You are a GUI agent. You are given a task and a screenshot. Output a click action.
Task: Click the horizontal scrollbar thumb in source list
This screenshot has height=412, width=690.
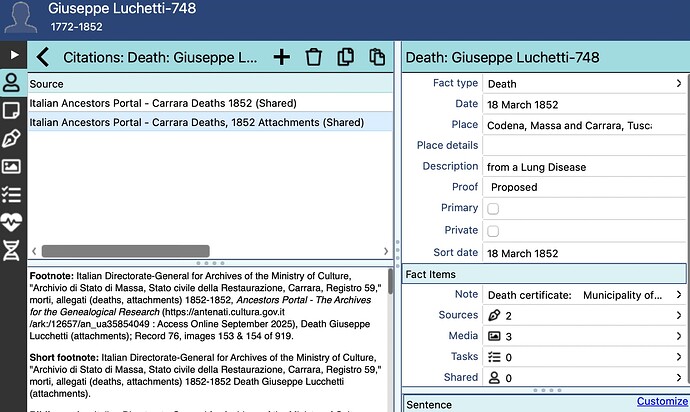125,251
